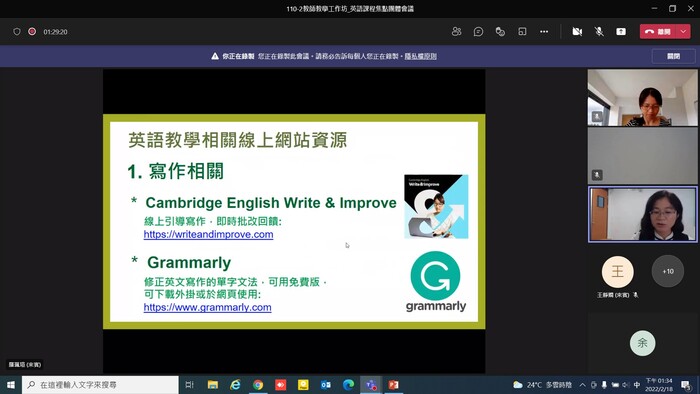This screenshot has height=394, width=700.
Task: Select the highlighted speaker video thumbnail
Action: pos(642,215)
